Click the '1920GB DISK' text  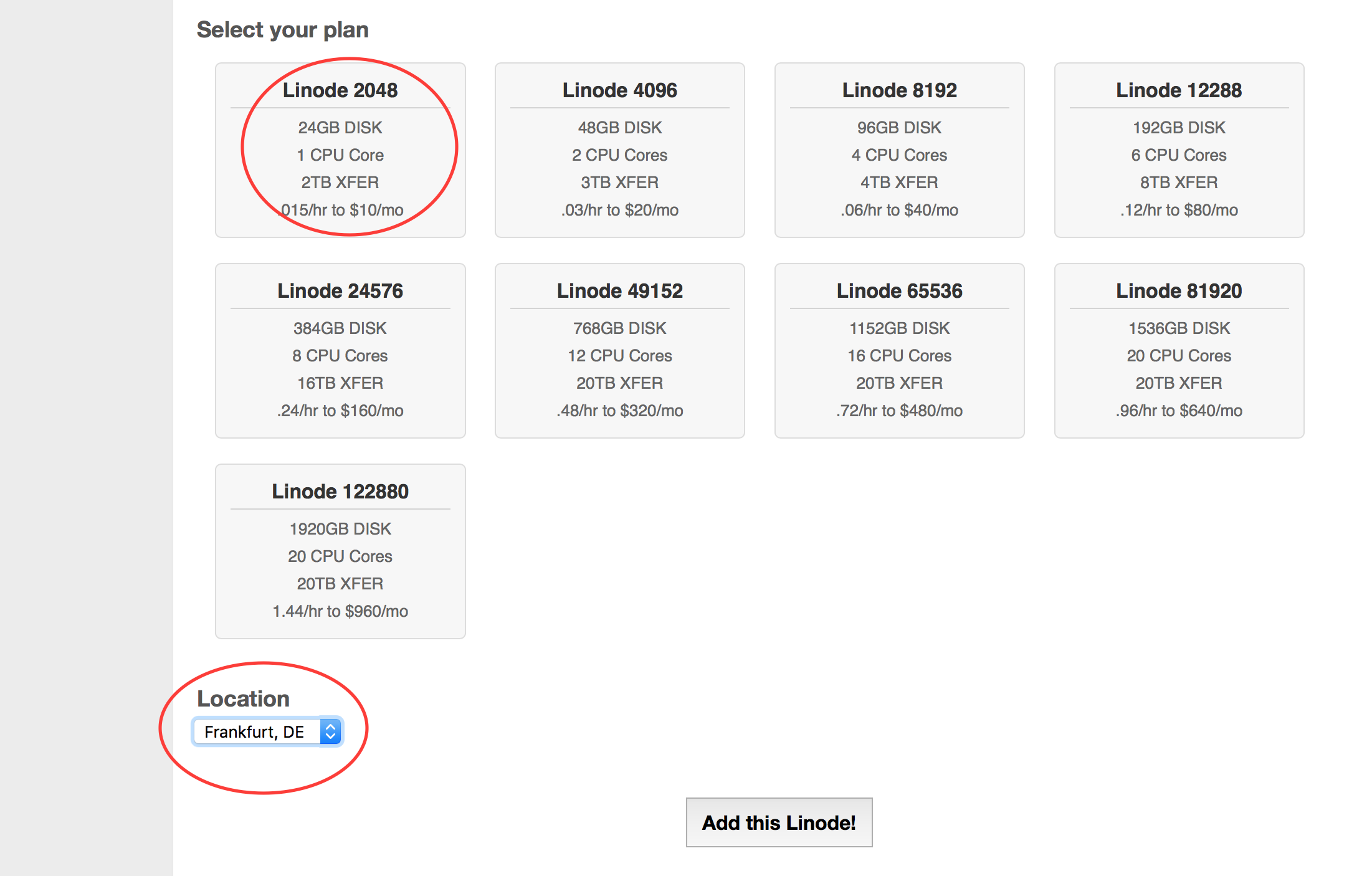340,529
